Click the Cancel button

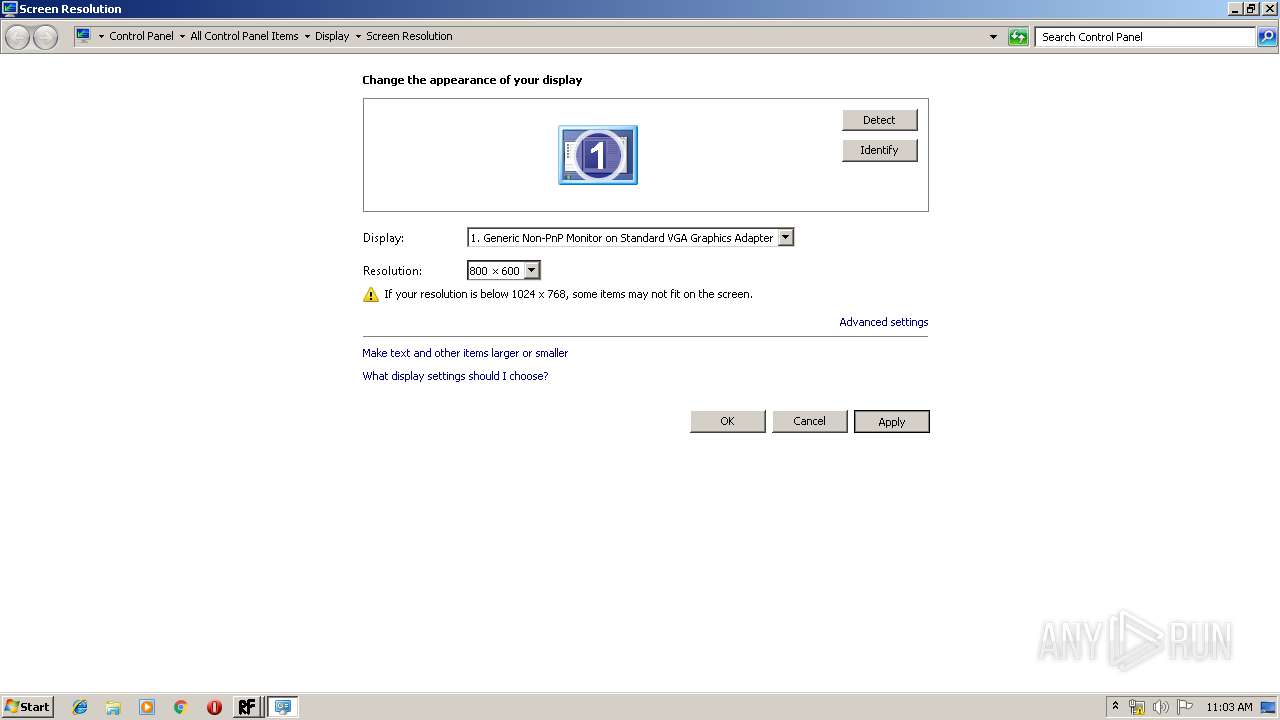809,421
